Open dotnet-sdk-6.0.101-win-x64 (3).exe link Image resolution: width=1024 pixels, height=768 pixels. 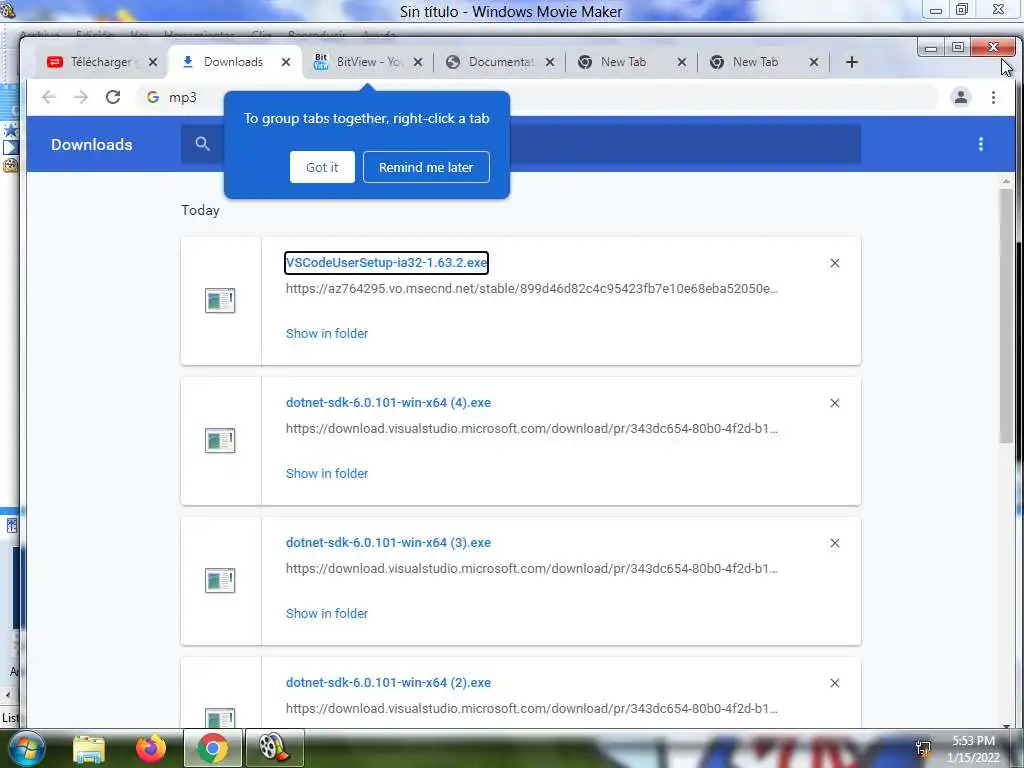click(x=388, y=543)
